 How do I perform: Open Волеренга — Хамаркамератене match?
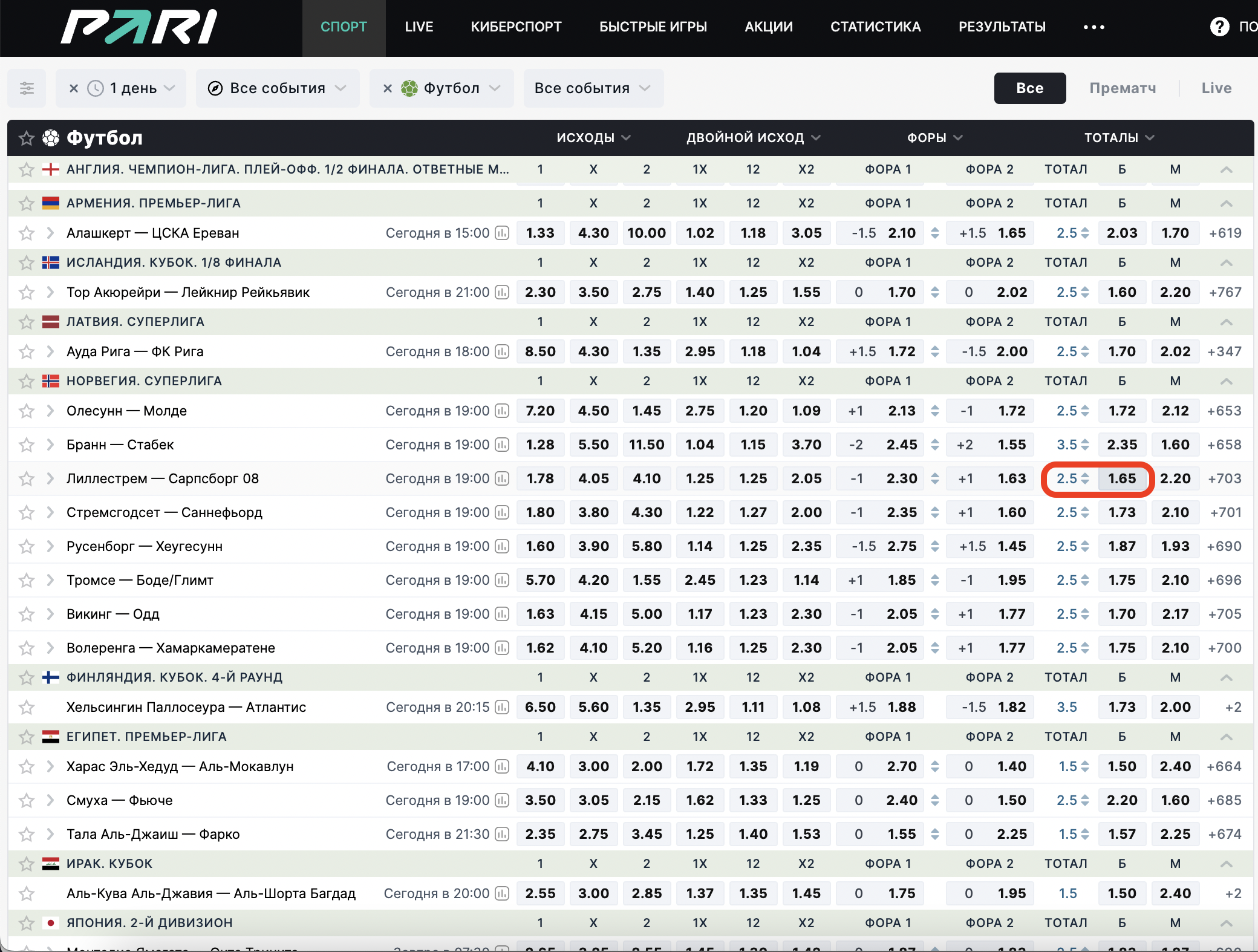171,648
